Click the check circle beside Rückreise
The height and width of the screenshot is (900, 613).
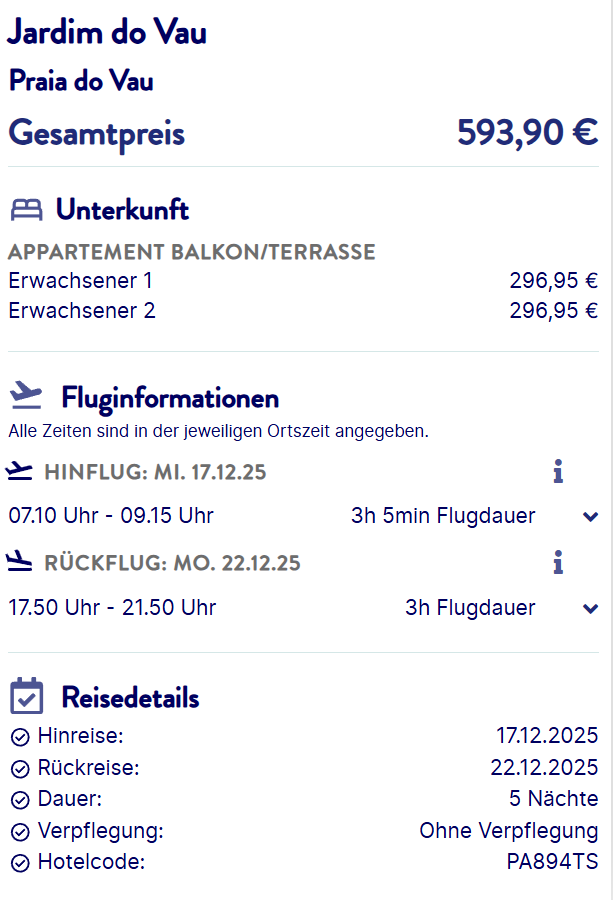pos(20,769)
